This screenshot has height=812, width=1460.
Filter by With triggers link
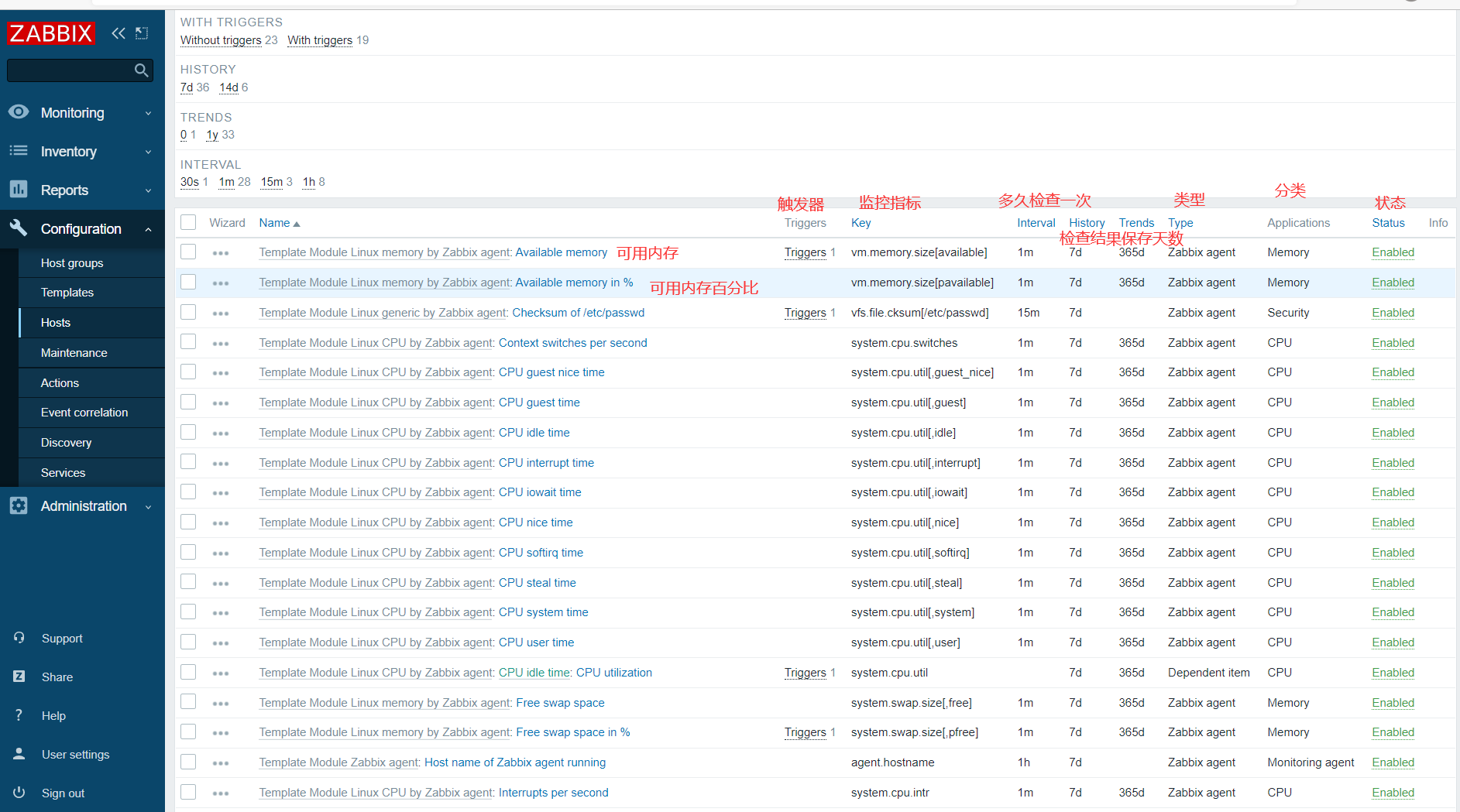320,40
